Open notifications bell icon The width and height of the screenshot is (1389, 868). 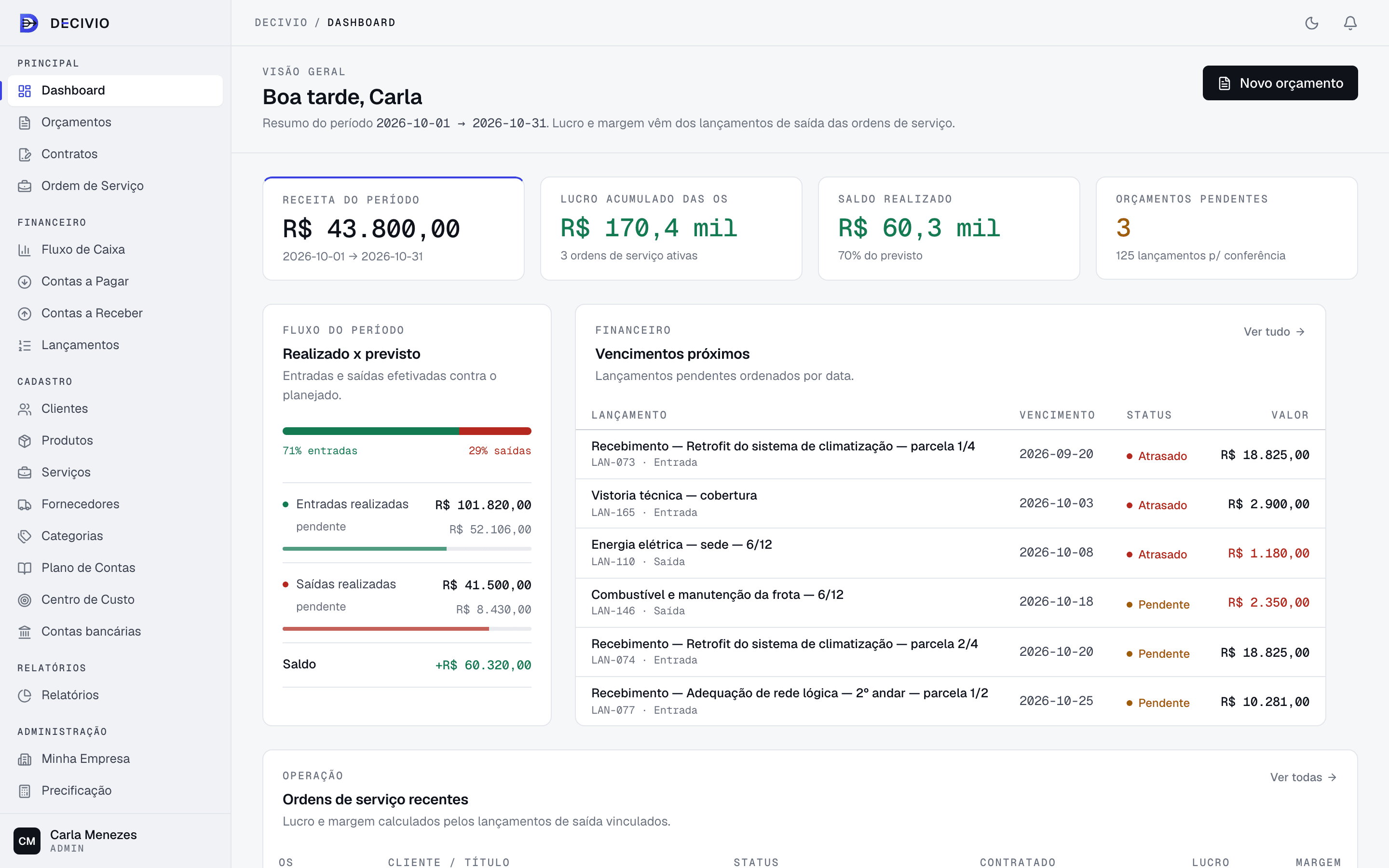point(1350,23)
